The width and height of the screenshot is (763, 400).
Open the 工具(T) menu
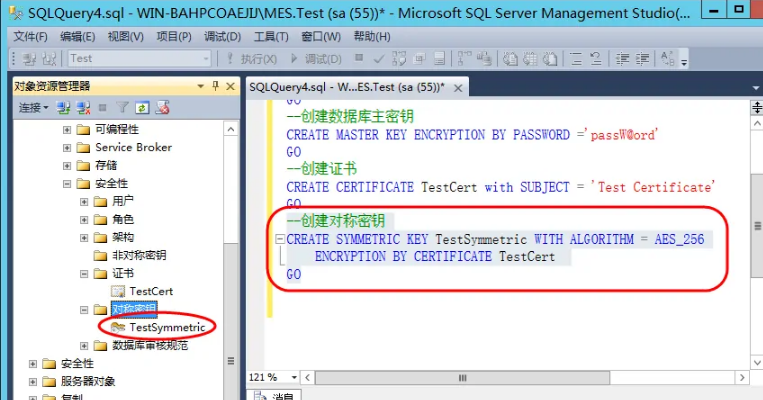coord(271,36)
